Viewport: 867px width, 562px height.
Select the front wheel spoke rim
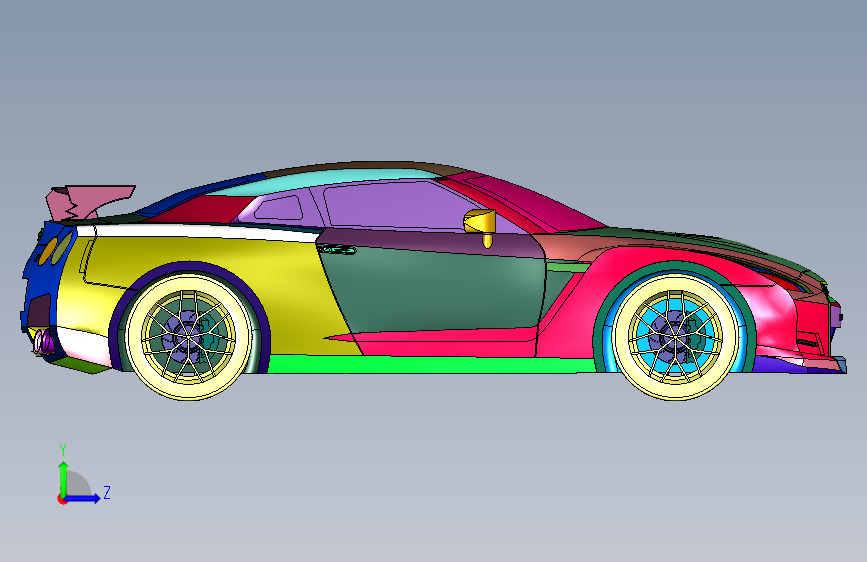[x=675, y=336]
